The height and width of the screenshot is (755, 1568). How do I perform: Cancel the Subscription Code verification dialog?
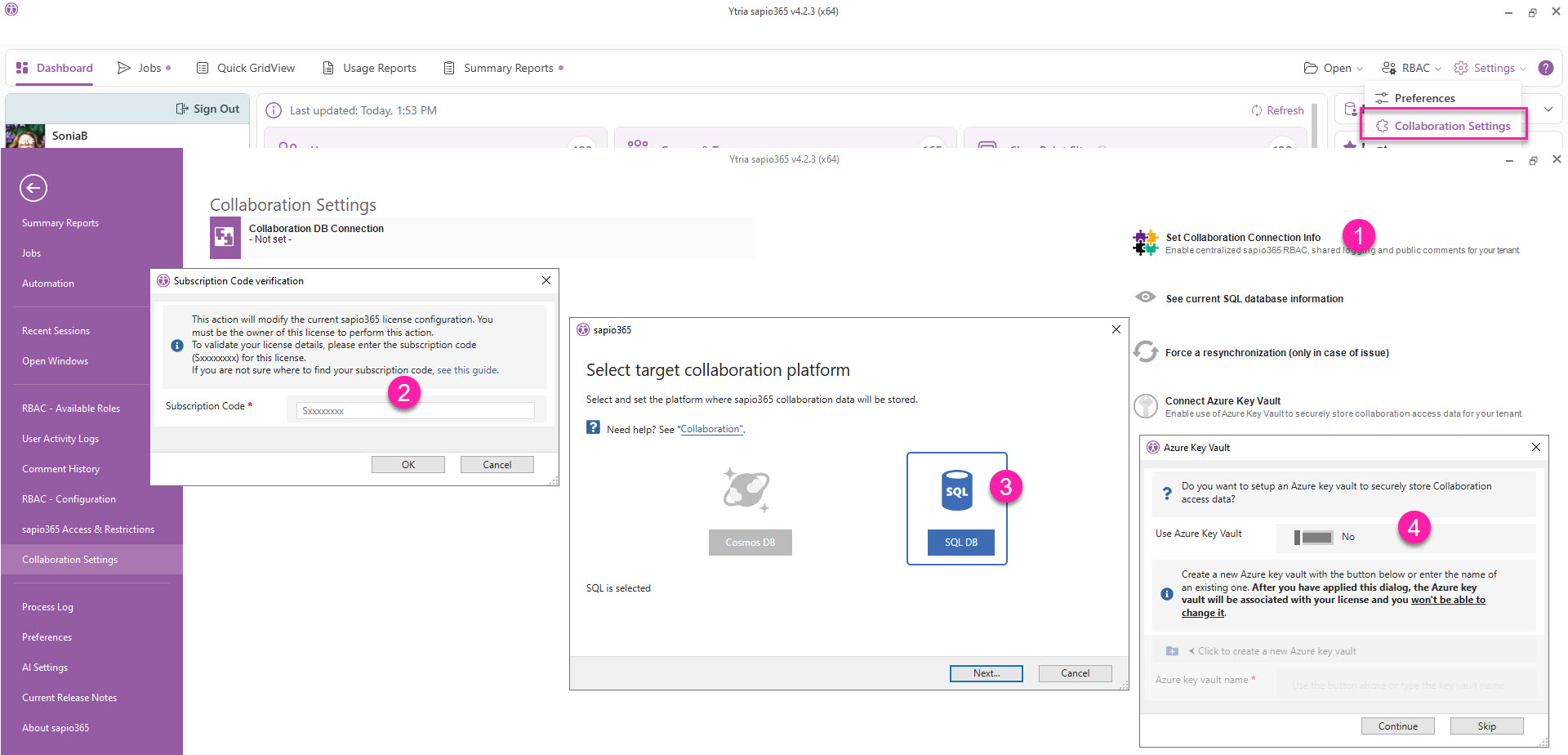pyautogui.click(x=497, y=465)
